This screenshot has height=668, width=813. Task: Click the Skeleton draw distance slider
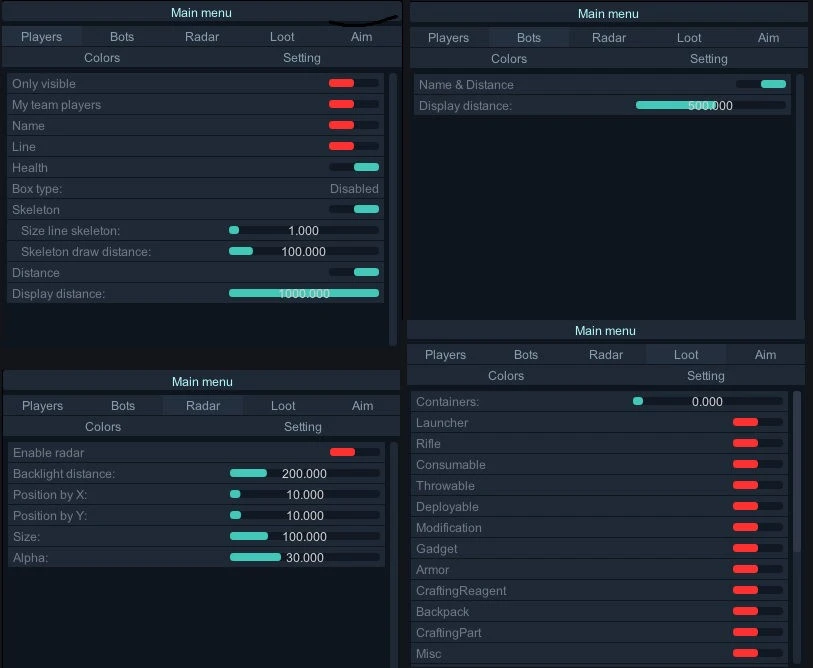pyautogui.click(x=303, y=251)
